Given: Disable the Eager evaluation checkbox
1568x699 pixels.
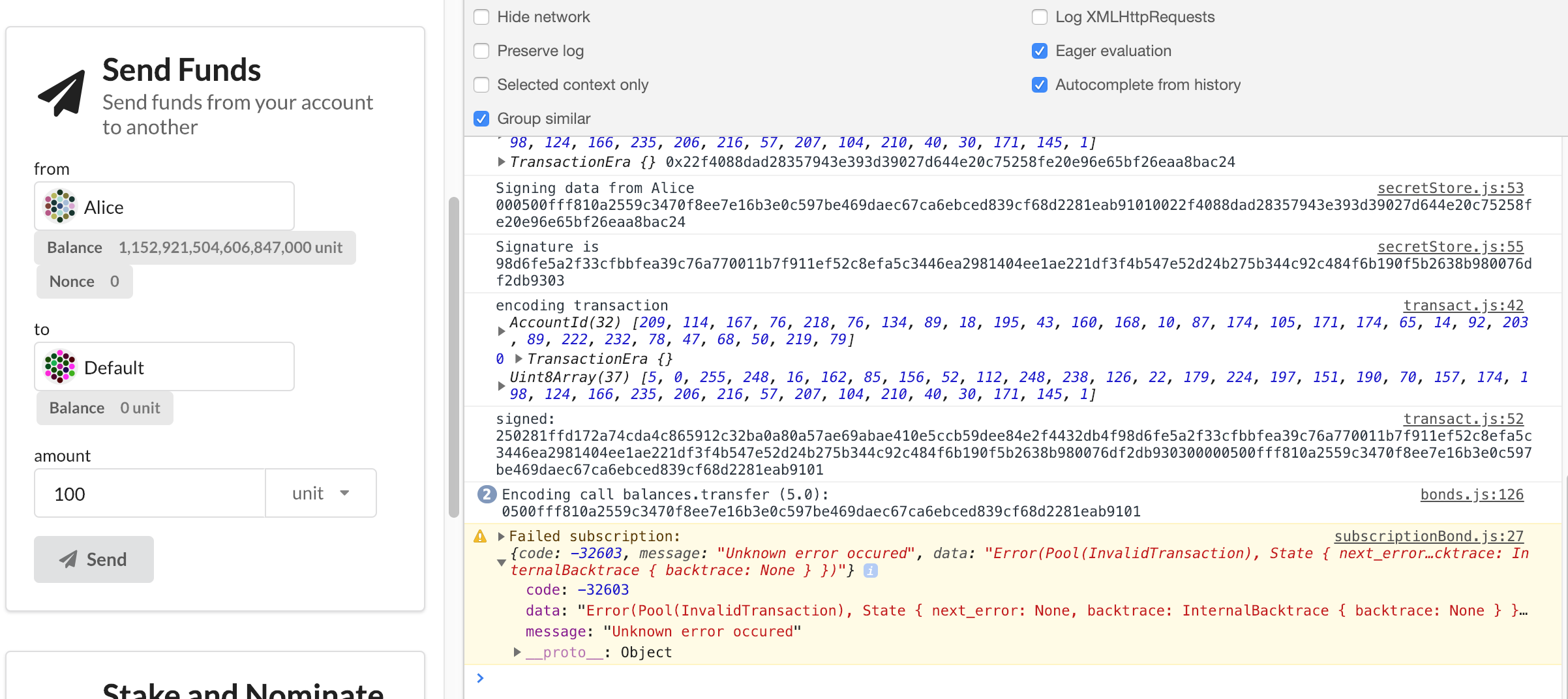Looking at the screenshot, I should 1040,51.
